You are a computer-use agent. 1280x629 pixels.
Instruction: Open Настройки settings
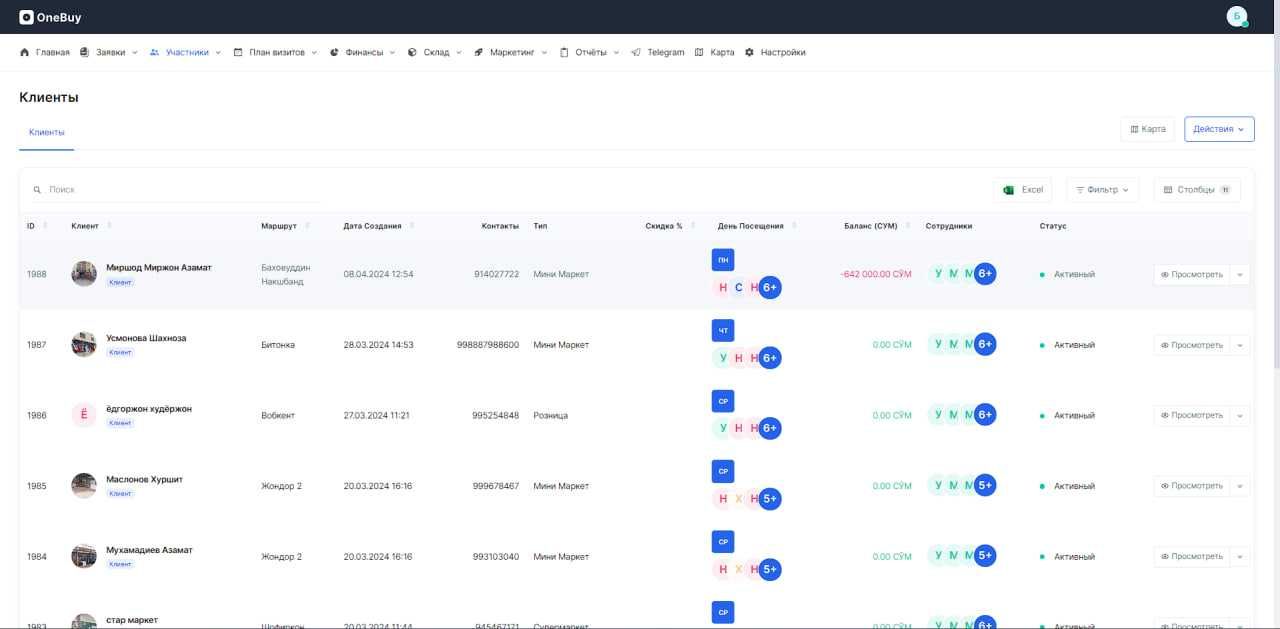[x=775, y=52]
